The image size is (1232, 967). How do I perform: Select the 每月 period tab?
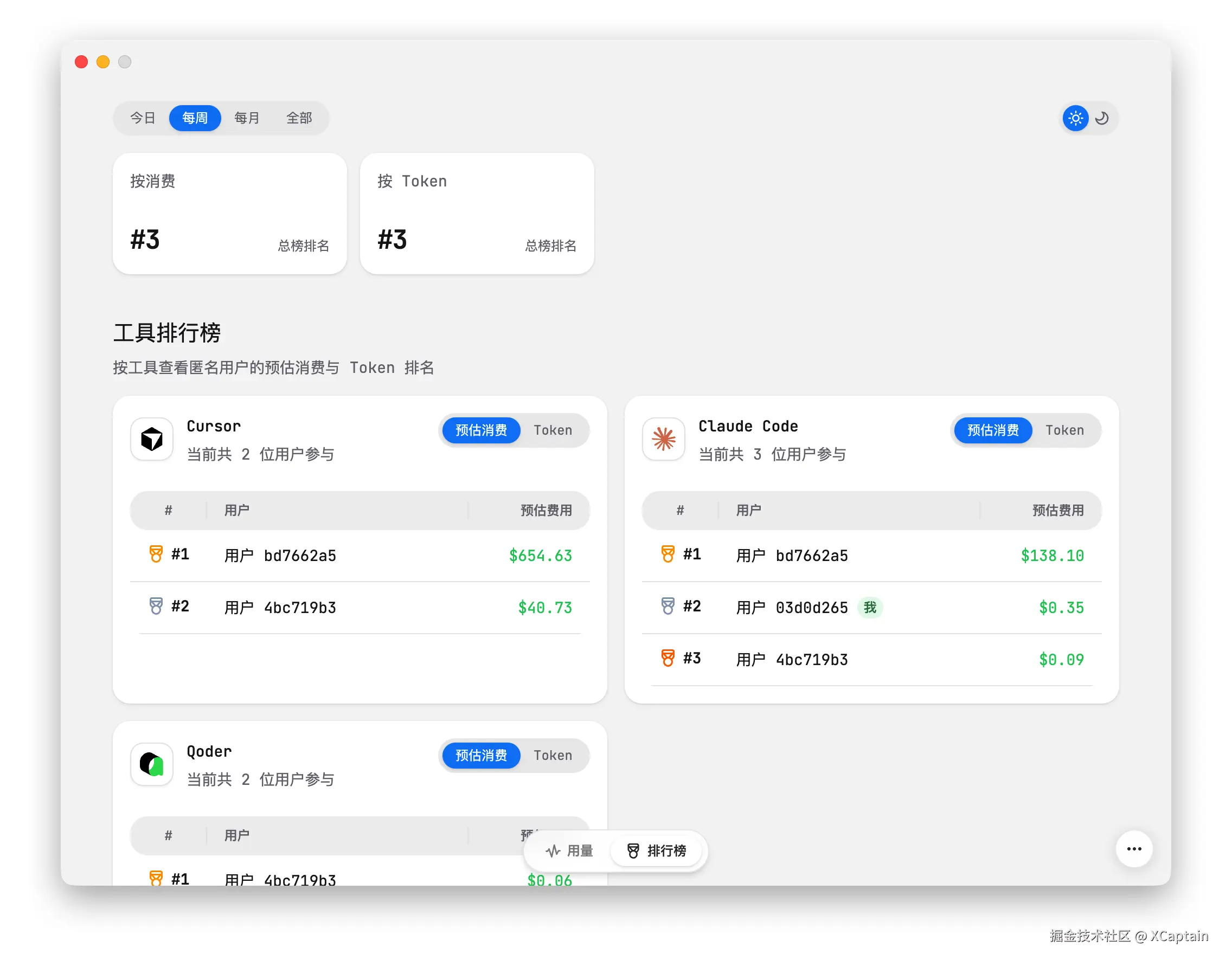(x=247, y=118)
